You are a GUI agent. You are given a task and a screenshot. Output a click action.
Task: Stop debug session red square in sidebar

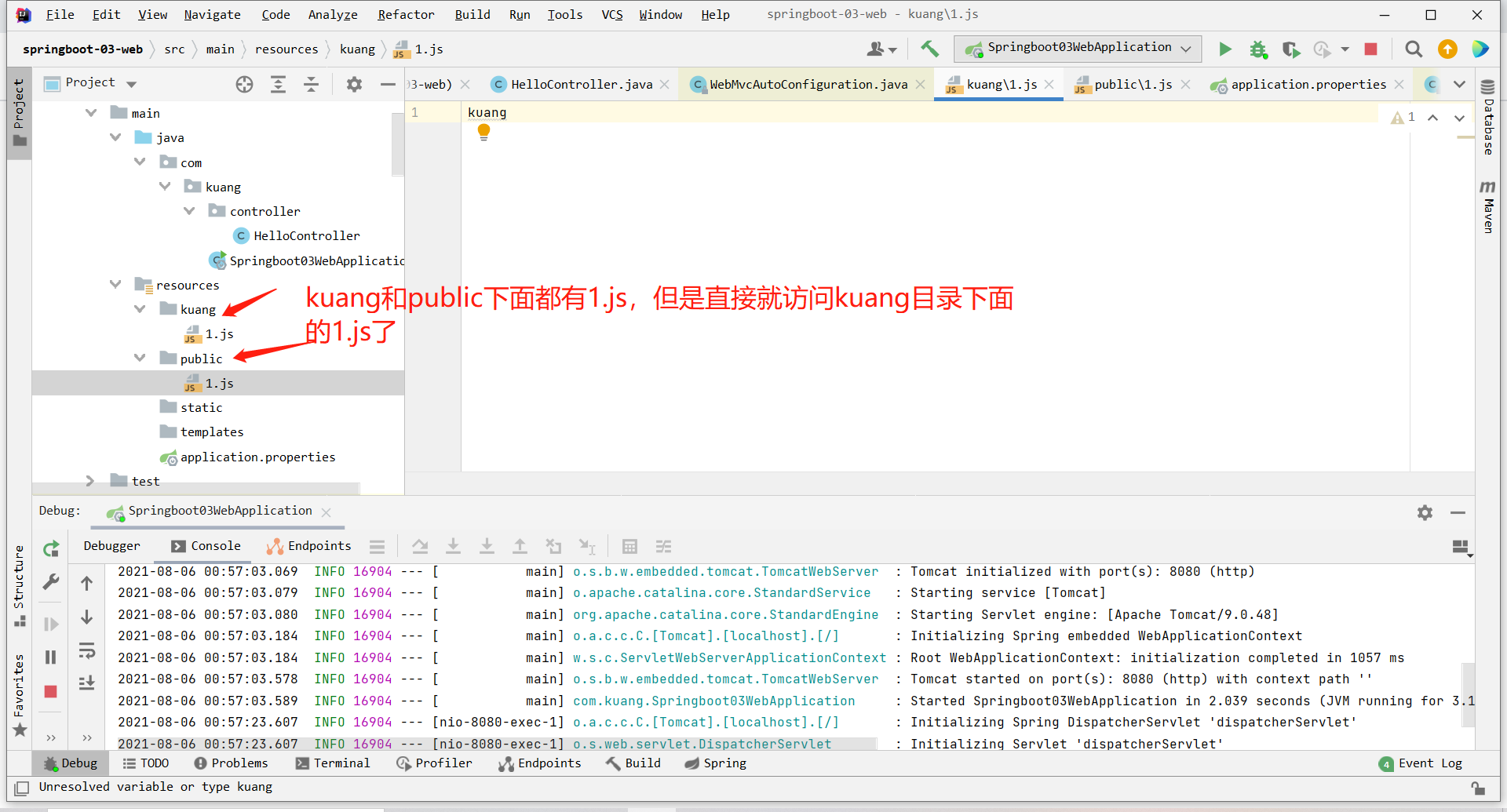[51, 691]
